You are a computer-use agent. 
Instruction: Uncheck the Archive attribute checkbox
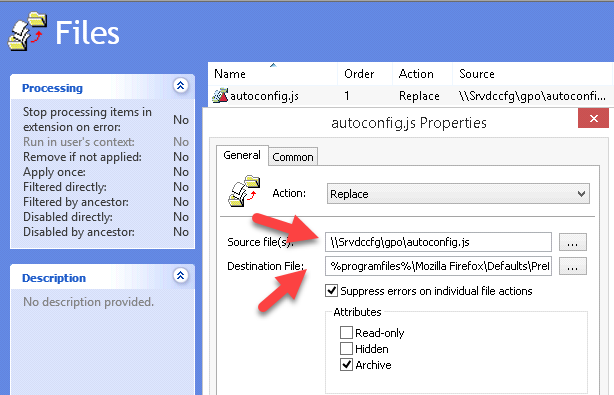coord(346,364)
